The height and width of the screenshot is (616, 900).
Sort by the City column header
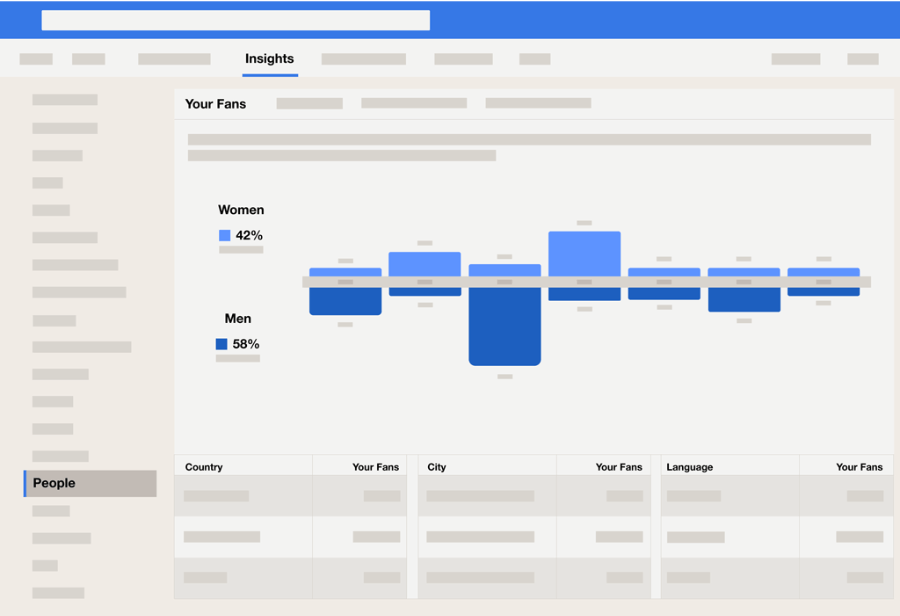tap(437, 467)
